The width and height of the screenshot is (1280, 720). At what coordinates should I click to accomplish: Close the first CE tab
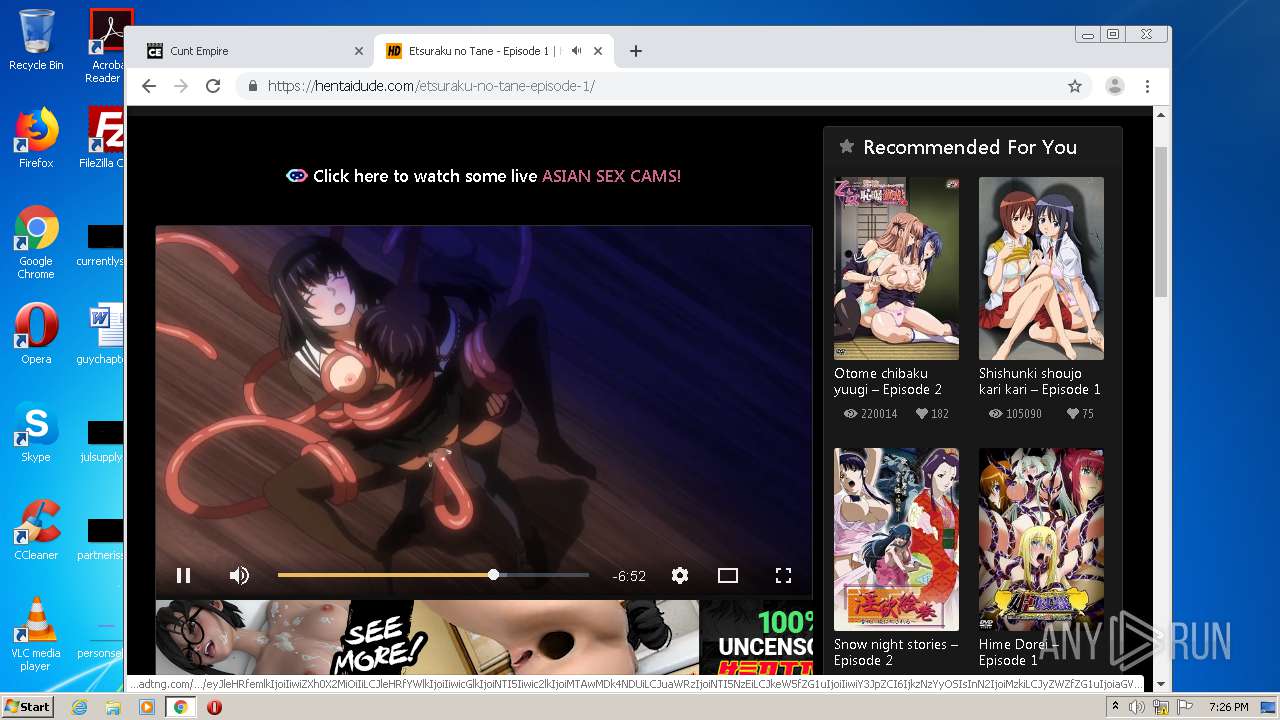[x=359, y=51]
